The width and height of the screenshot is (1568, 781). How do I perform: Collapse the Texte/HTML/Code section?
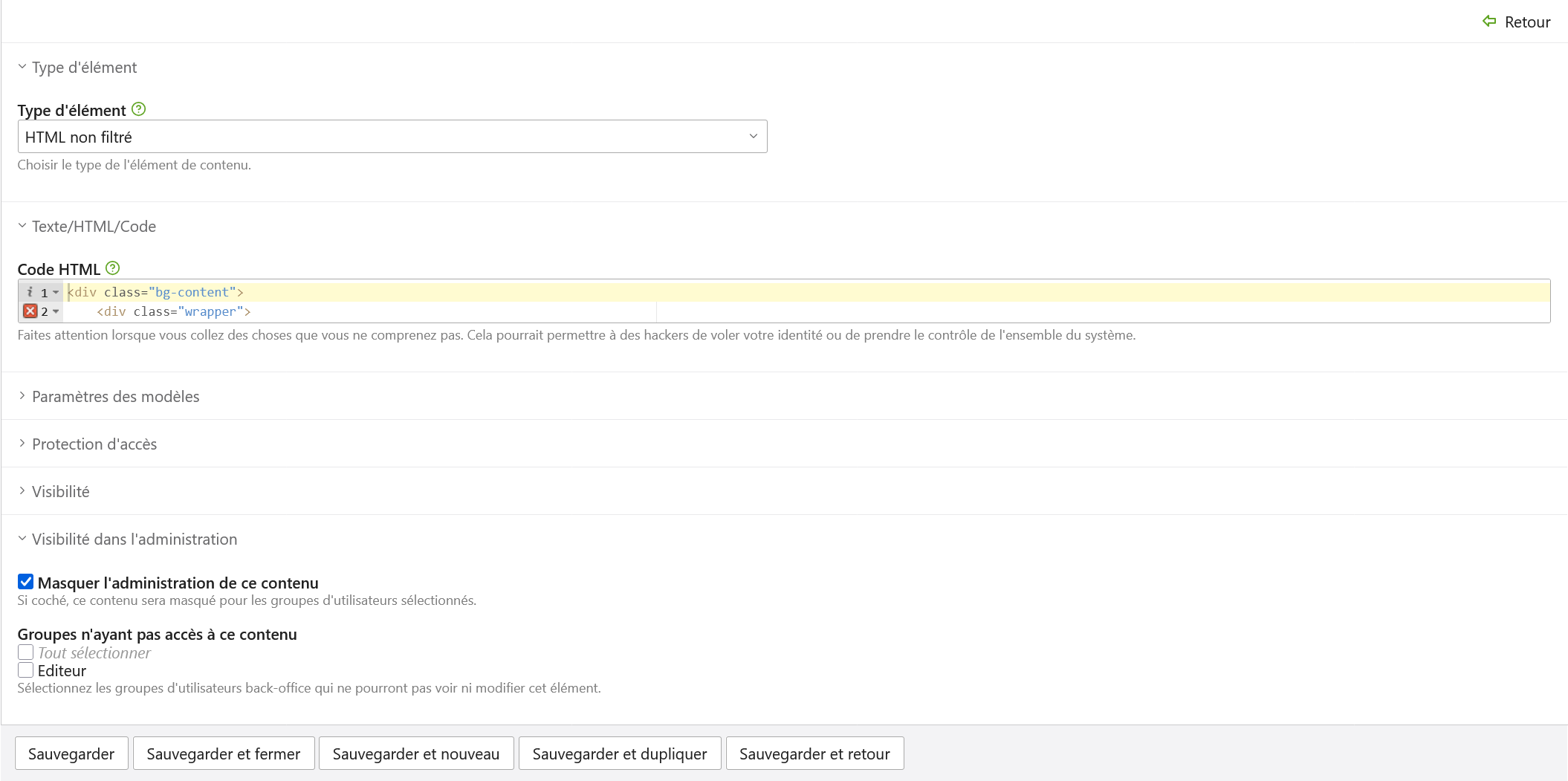[x=94, y=227]
